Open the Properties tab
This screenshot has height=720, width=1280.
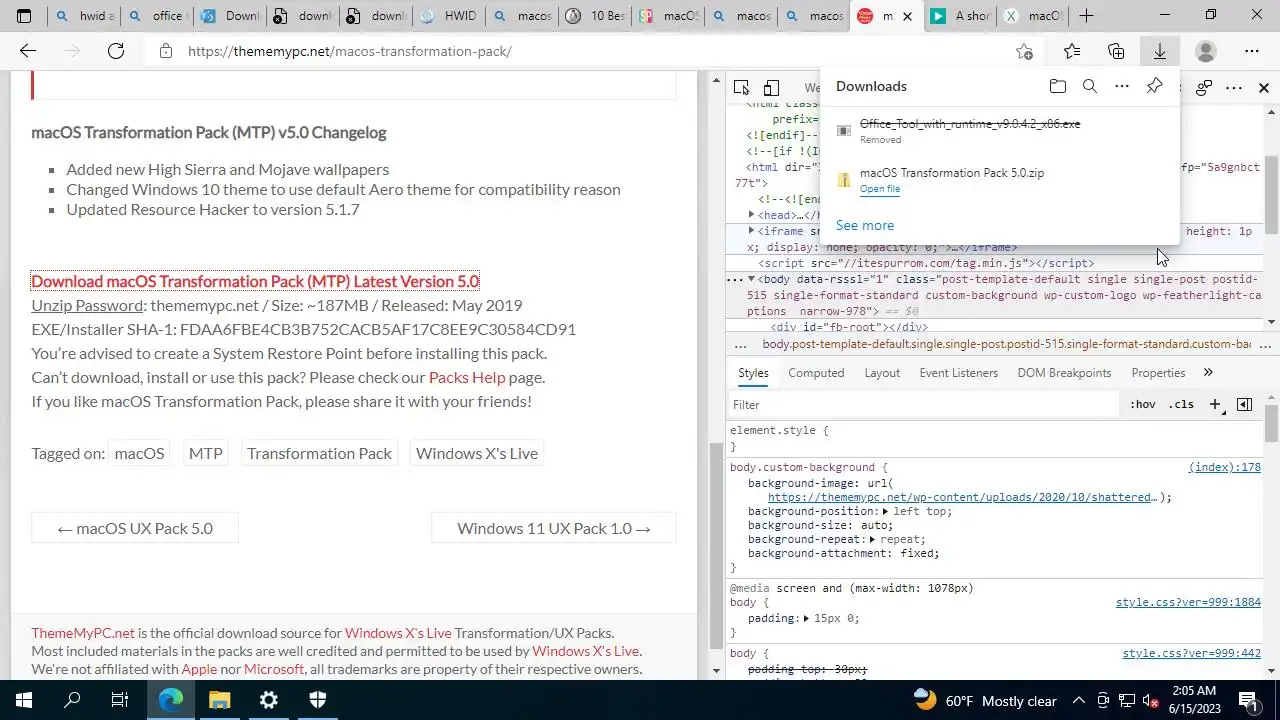point(1158,373)
